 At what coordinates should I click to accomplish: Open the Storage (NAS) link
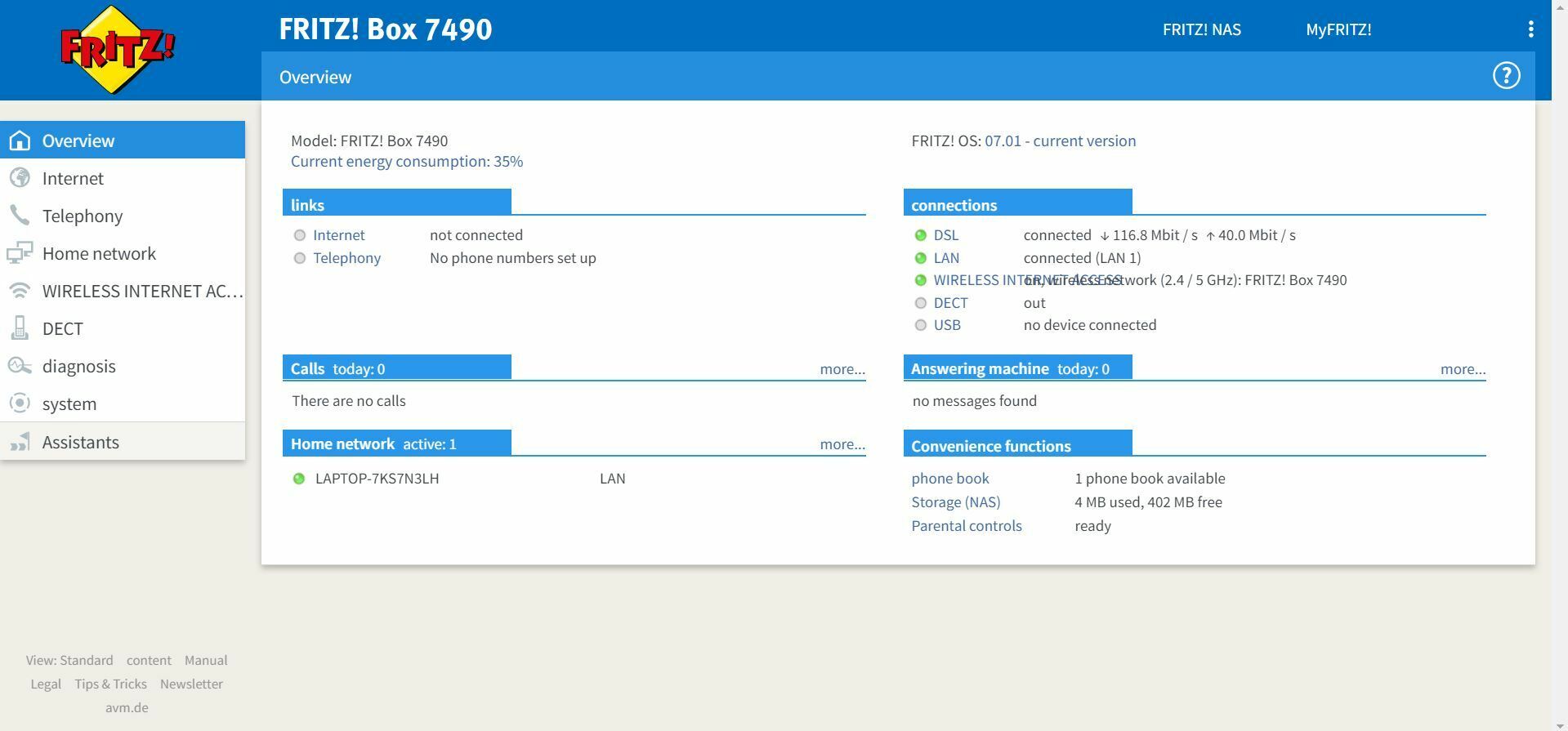[956, 502]
